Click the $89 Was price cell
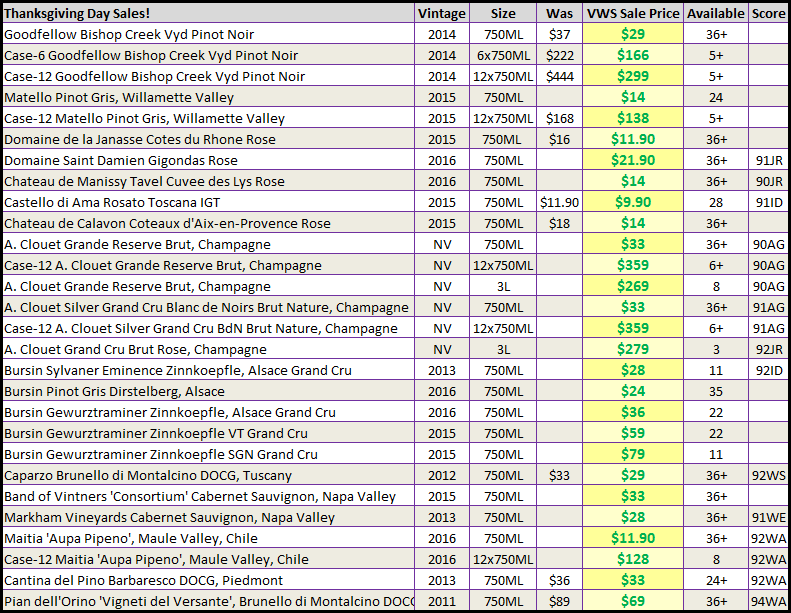791x613 pixels. 559,602
